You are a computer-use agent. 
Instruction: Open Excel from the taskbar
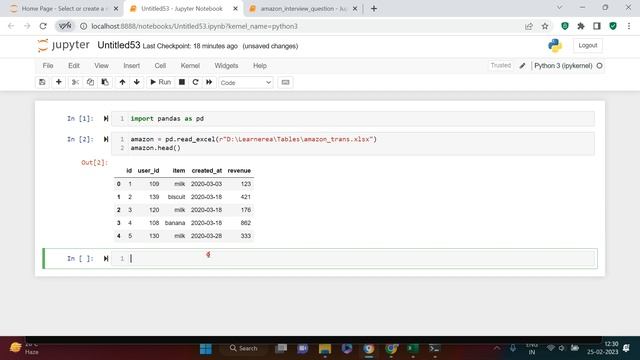click(413, 349)
